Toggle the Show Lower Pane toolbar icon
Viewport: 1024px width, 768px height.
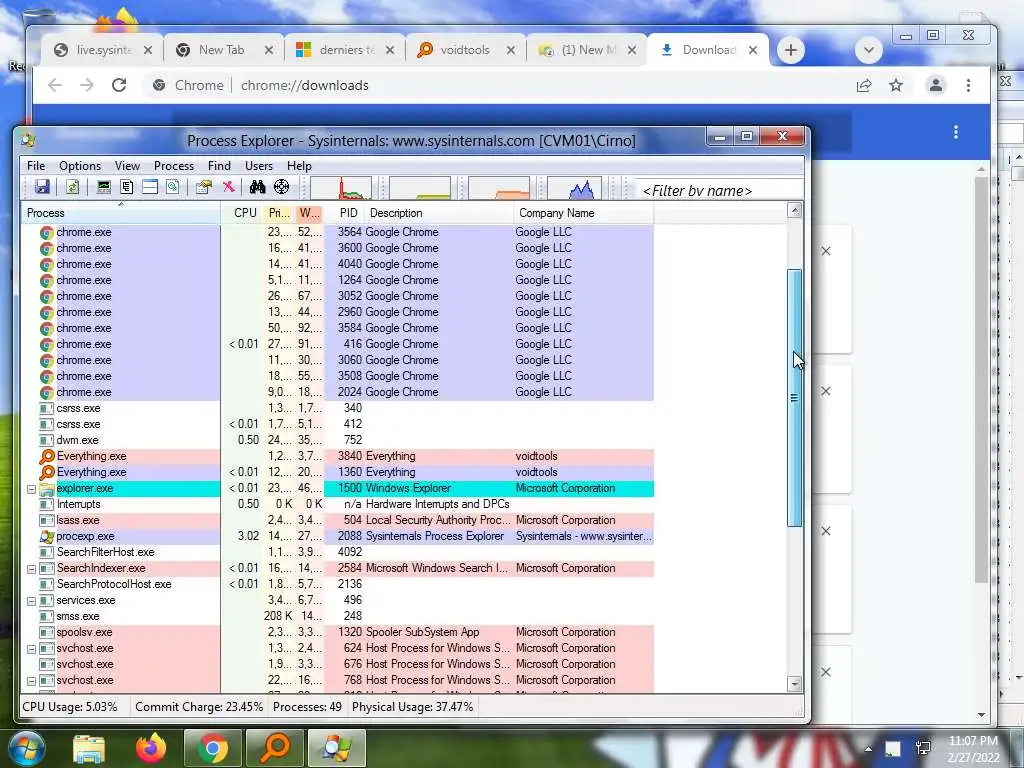coord(150,187)
